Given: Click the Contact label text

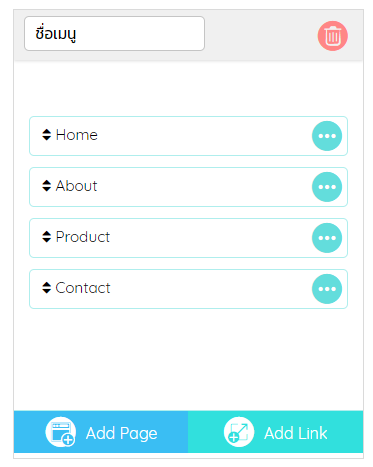Looking at the screenshot, I should 83,288.
